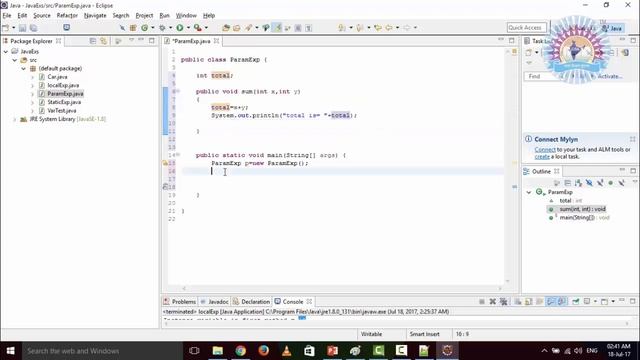The width and height of the screenshot is (640, 360).
Task: Open Chrome from the taskbar
Action: coord(240,351)
